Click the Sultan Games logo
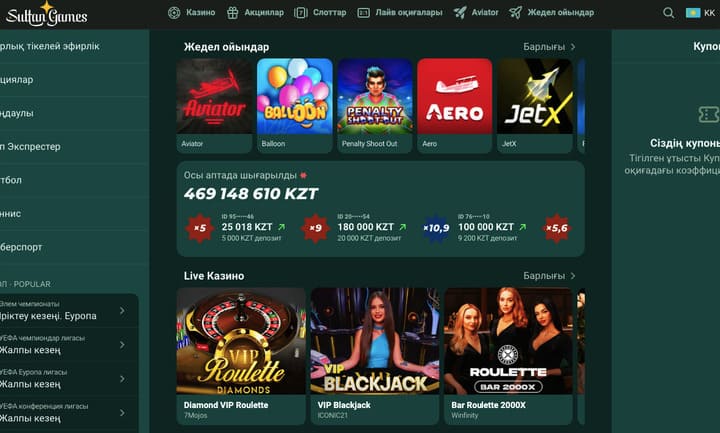 pyautogui.click(x=46, y=14)
